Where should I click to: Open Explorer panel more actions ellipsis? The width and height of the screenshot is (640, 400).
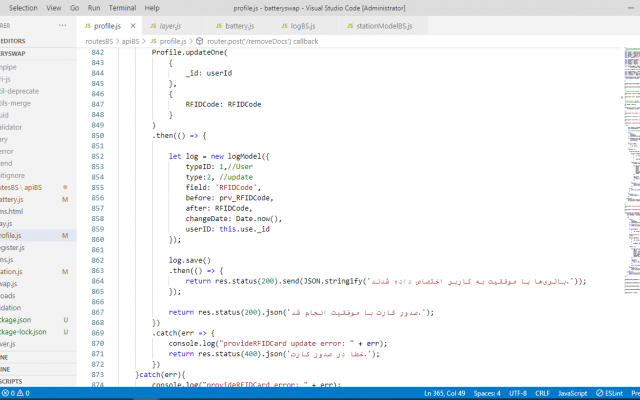[62, 25]
